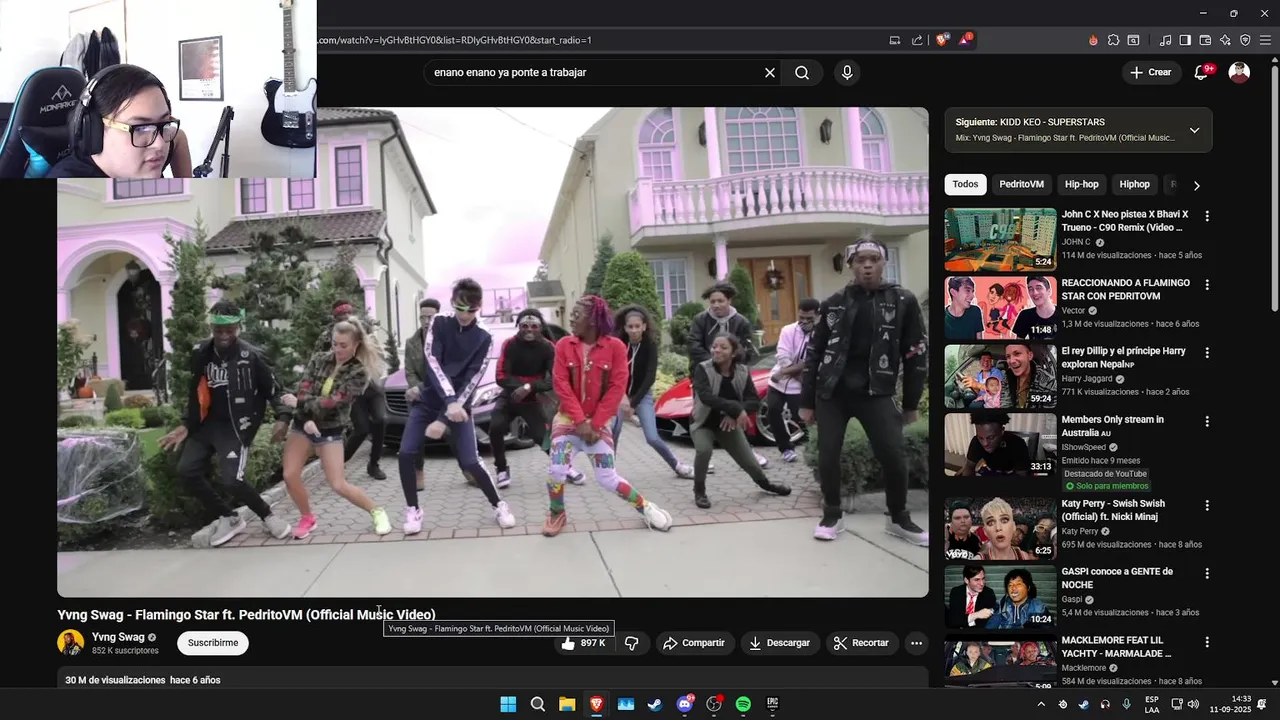This screenshot has width=1280, height=720.
Task: Click the install/cast screen icon in address bar
Action: (895, 40)
